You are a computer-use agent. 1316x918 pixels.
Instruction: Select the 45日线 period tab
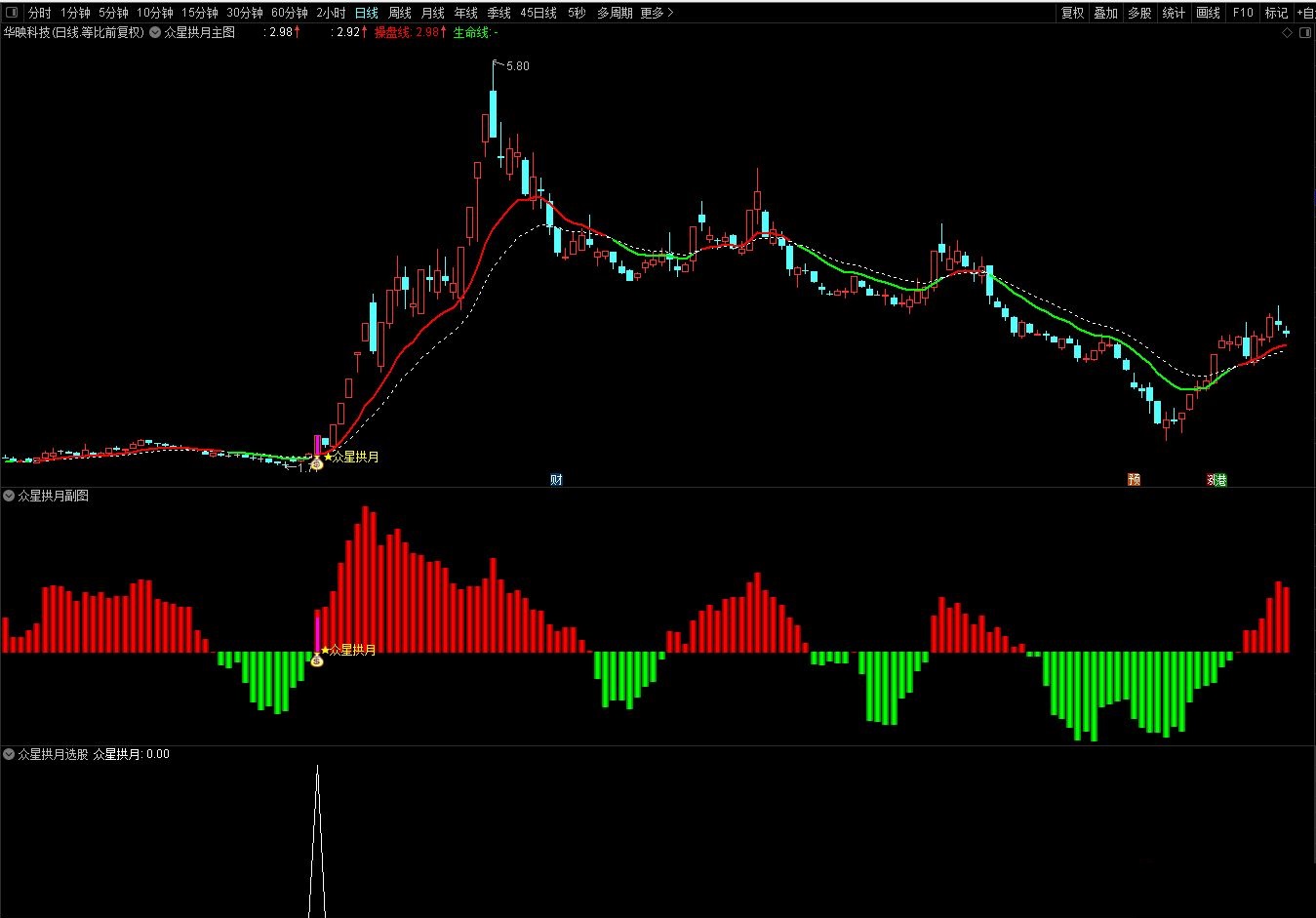click(538, 13)
